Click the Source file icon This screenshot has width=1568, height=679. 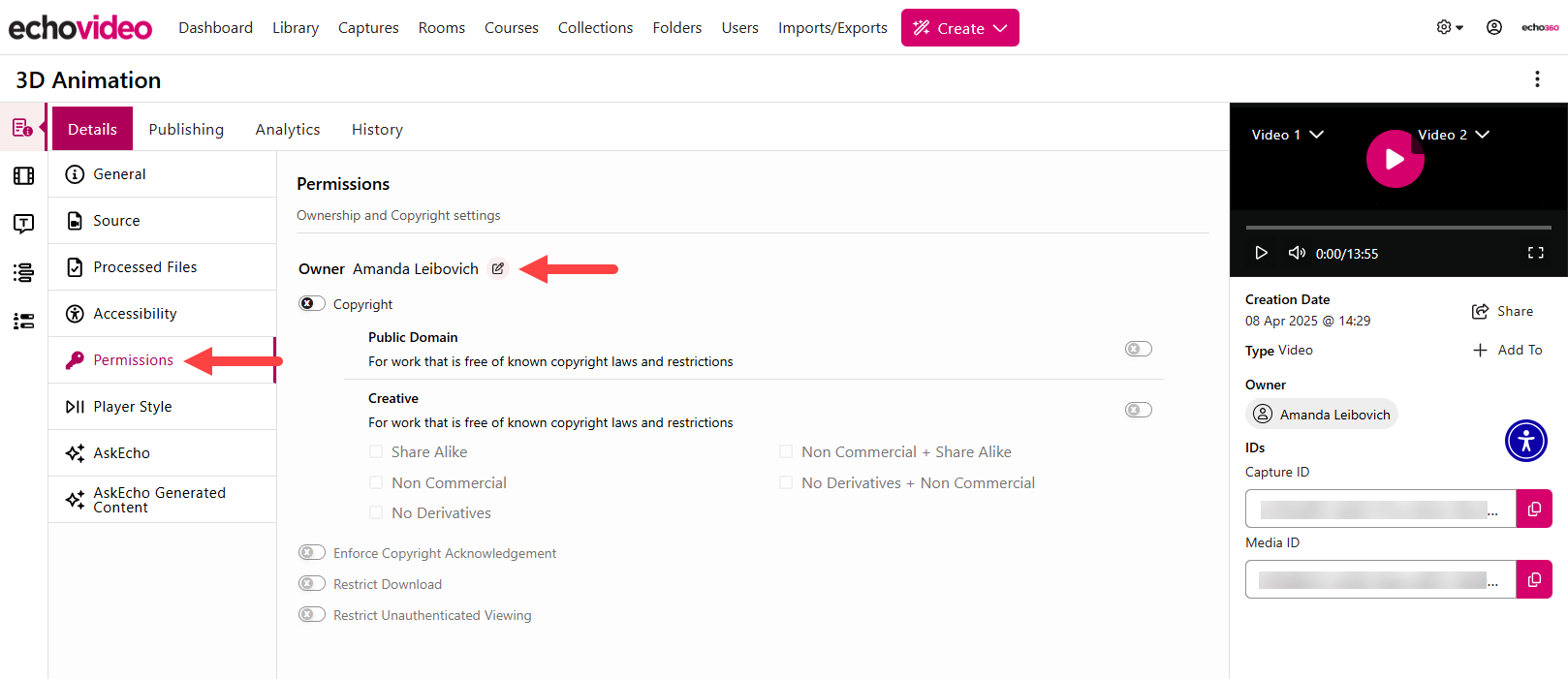[x=75, y=221]
